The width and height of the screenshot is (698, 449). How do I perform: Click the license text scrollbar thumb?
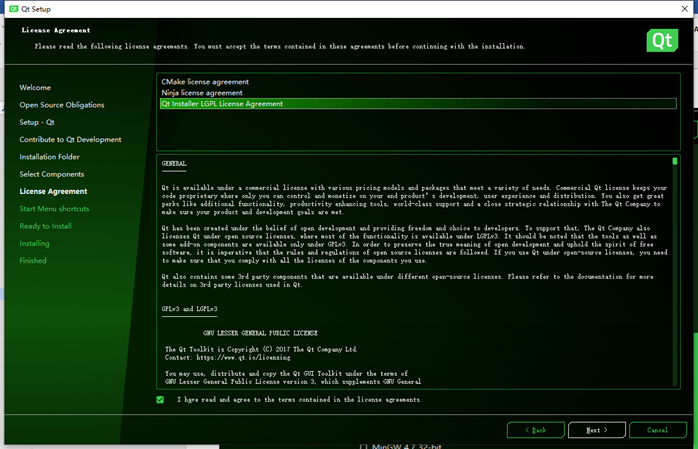coord(675,161)
